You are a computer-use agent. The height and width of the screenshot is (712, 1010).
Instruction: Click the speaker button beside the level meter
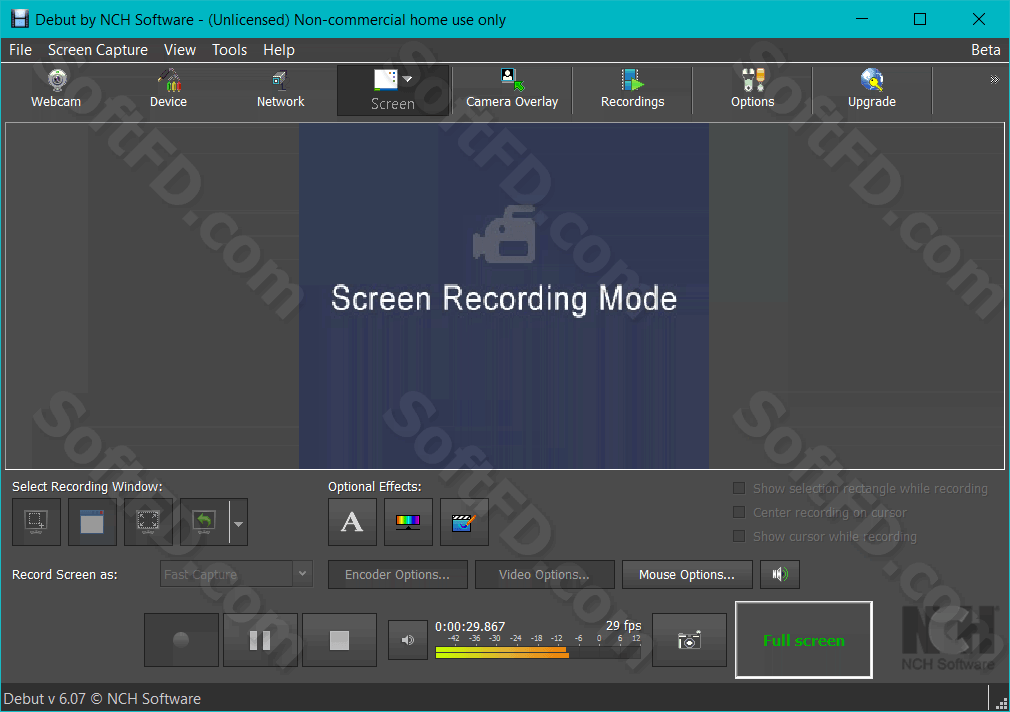[408, 640]
